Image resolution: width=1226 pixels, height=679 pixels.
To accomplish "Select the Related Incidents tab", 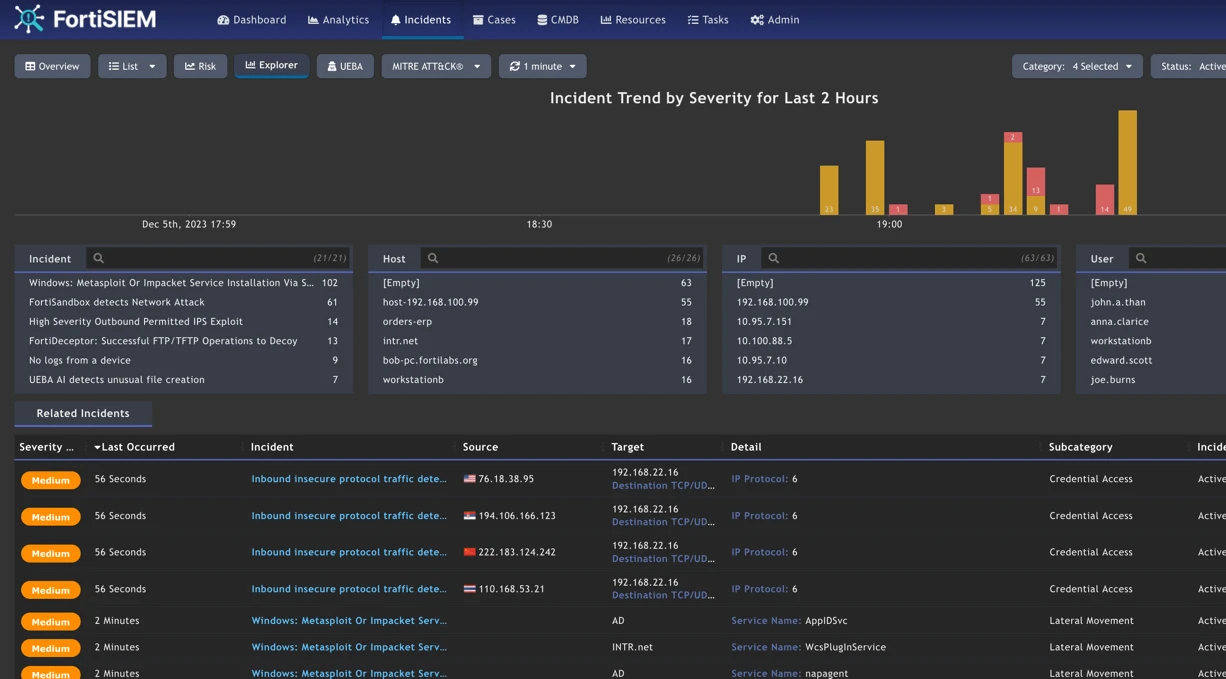I will 83,413.
